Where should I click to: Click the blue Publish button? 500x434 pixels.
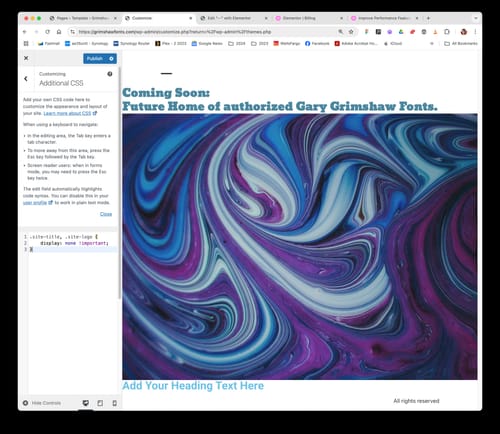coord(95,59)
